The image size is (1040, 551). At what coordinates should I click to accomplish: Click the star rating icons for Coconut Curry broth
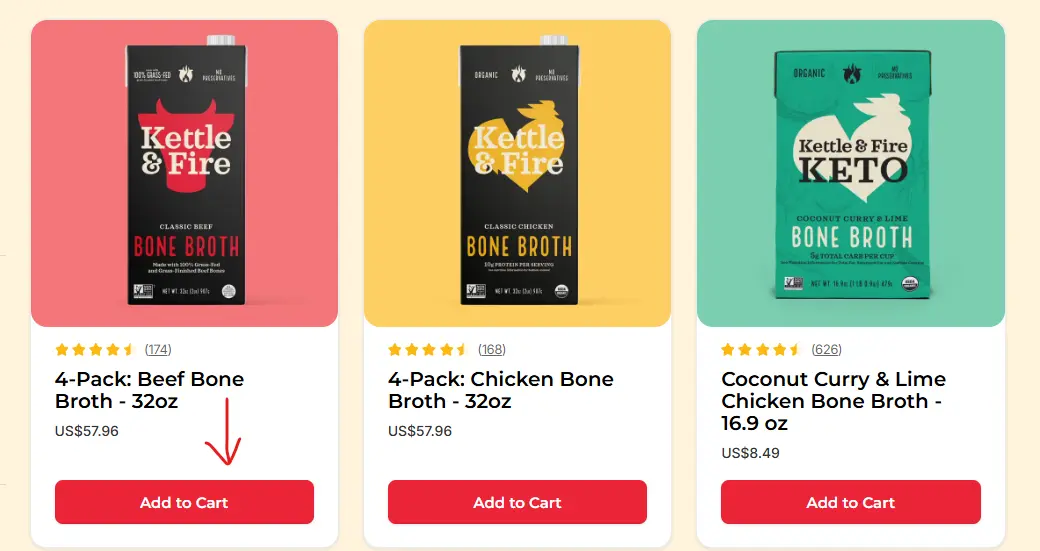[761, 349]
